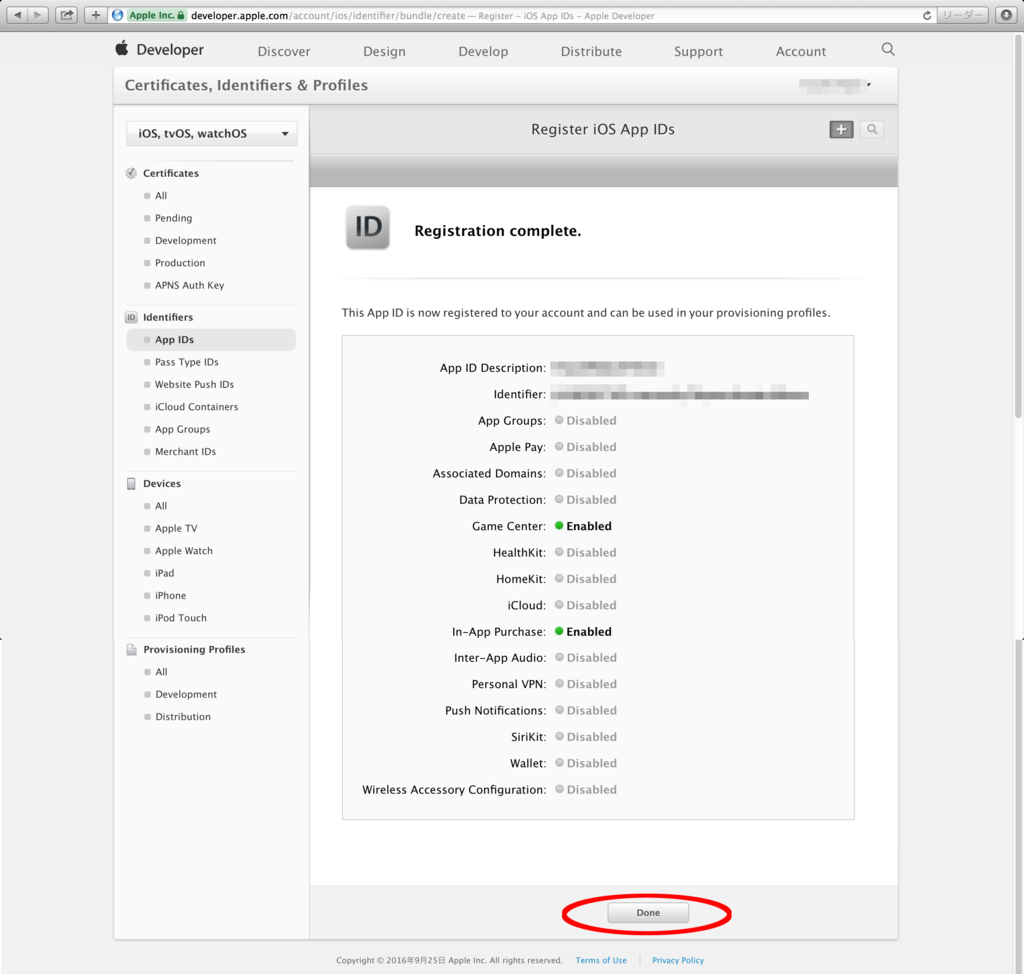Screen dimensions: 1024x974
Task: Click the Provisioning Profiles section icon
Action: coord(131,649)
